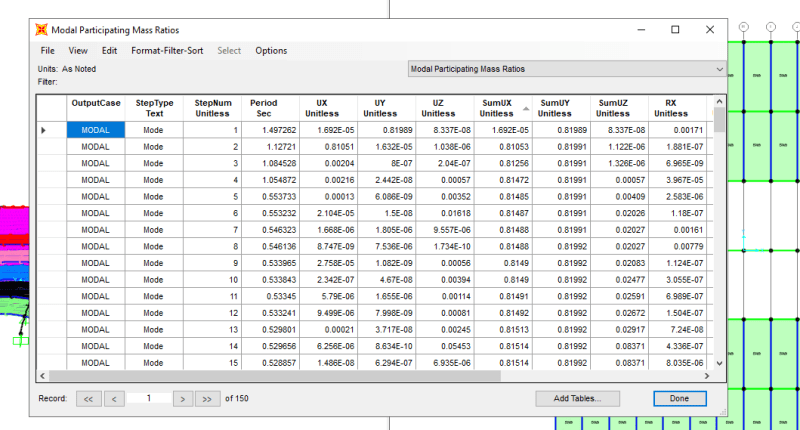
Task: Click StepNum cell 8
Action: pos(212,246)
